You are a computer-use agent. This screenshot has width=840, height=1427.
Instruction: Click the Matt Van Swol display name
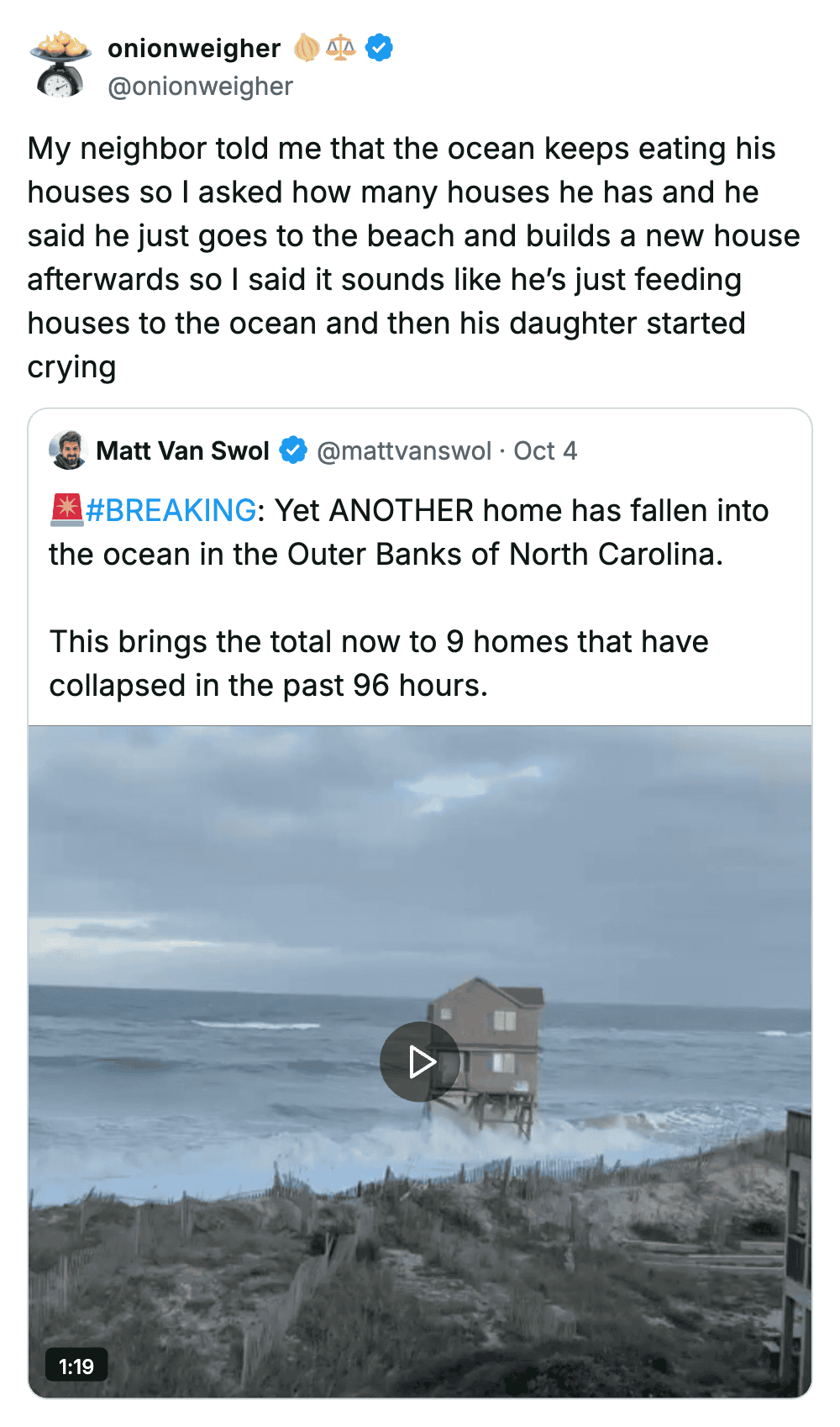182,450
